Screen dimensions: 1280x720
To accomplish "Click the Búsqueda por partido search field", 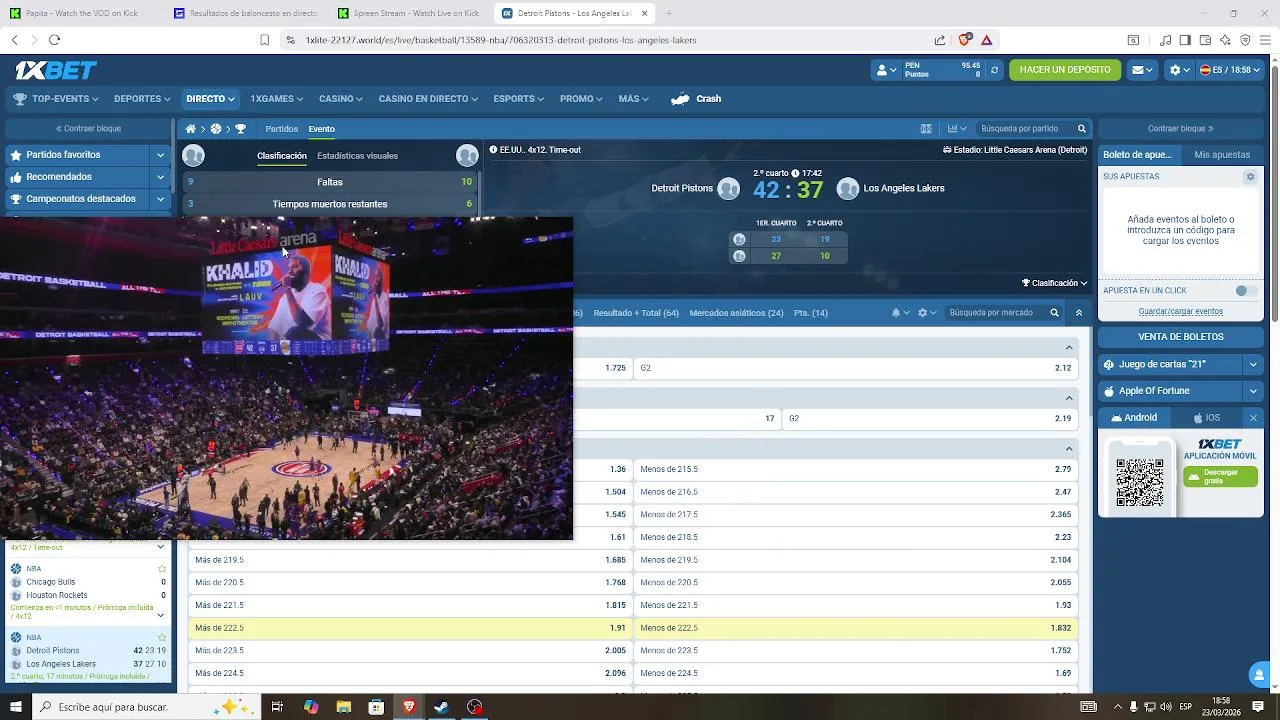I will [1026, 129].
